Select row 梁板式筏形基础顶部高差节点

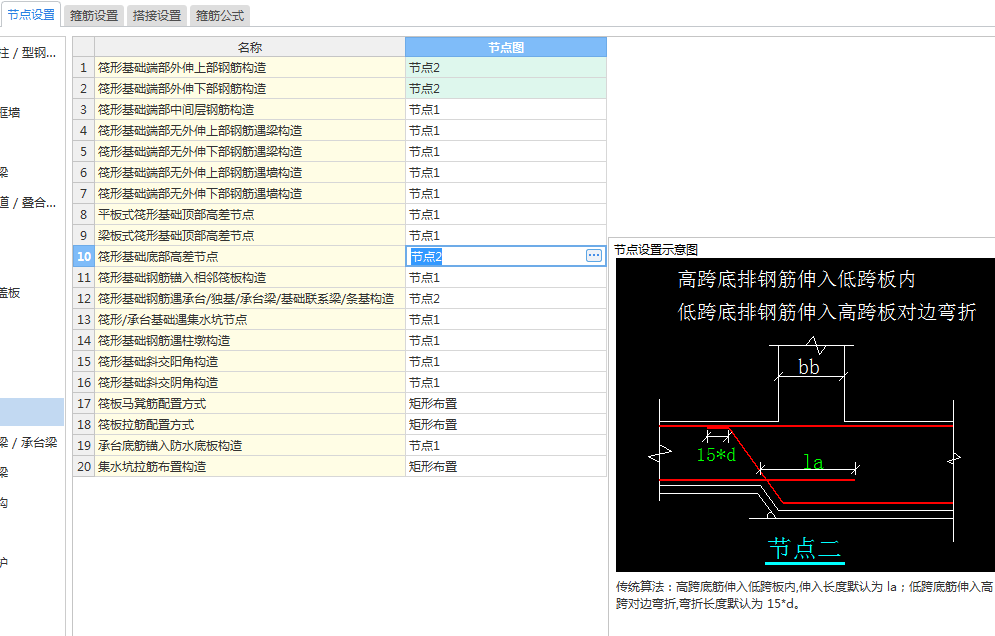point(250,235)
